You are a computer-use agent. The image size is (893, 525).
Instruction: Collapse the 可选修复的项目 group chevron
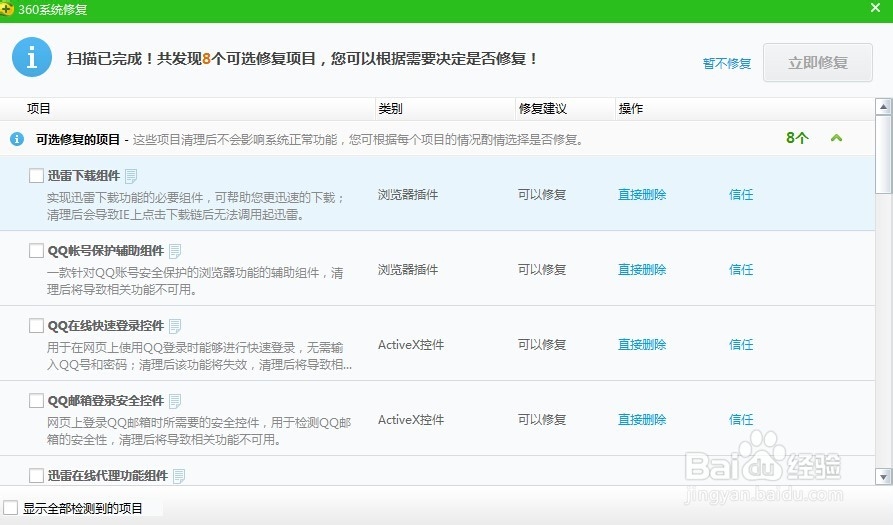[x=836, y=138]
